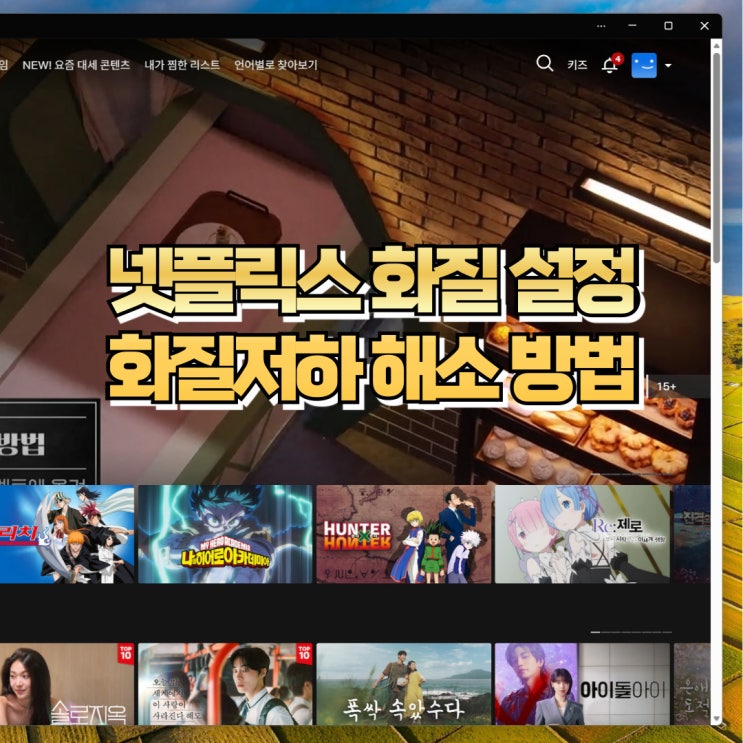Open NEW! 요즘 대세 콘텐츠 menu
Viewport: 743px width, 743px height.
(76, 64)
